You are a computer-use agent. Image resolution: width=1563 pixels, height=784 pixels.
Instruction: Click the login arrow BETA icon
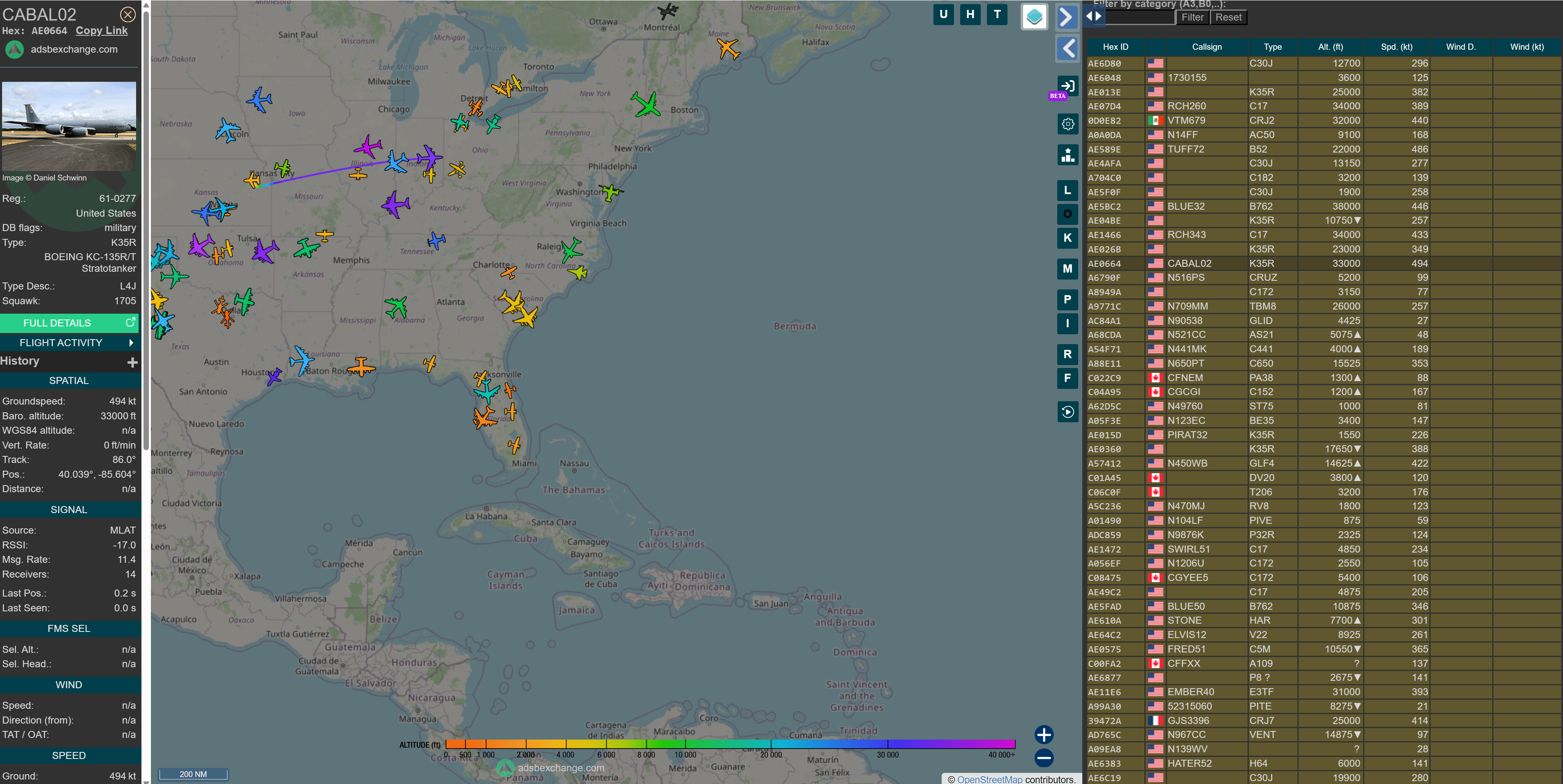point(1067,86)
